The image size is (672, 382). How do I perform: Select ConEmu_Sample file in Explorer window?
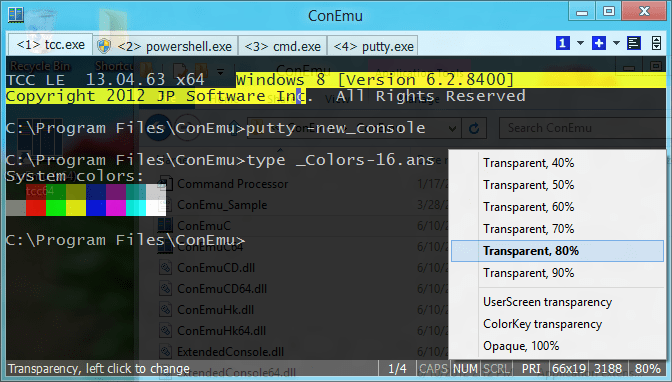click(x=222, y=205)
